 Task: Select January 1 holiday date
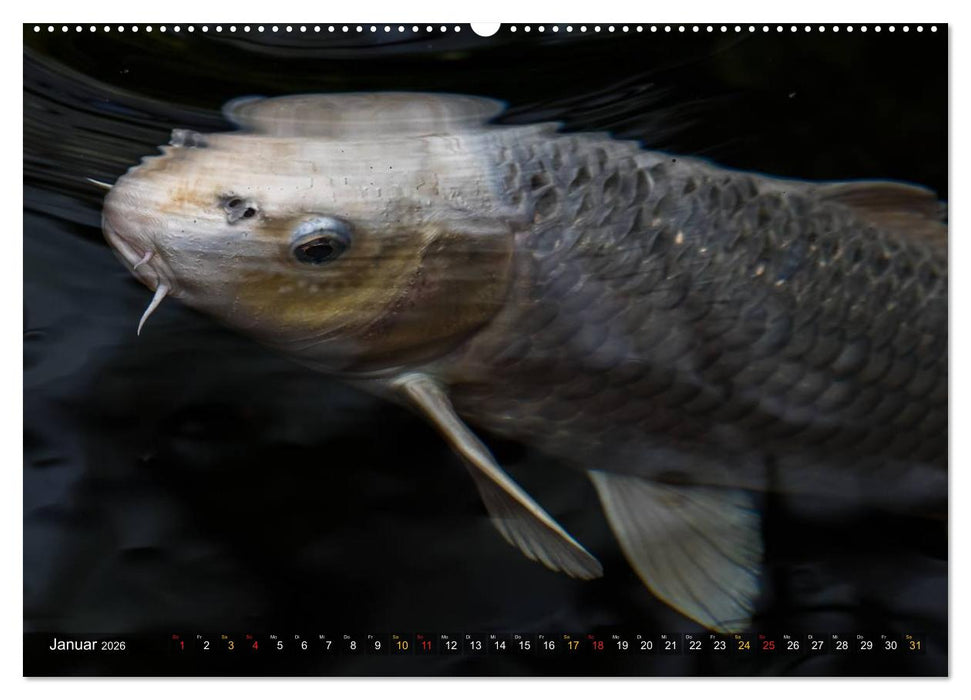[x=181, y=648]
